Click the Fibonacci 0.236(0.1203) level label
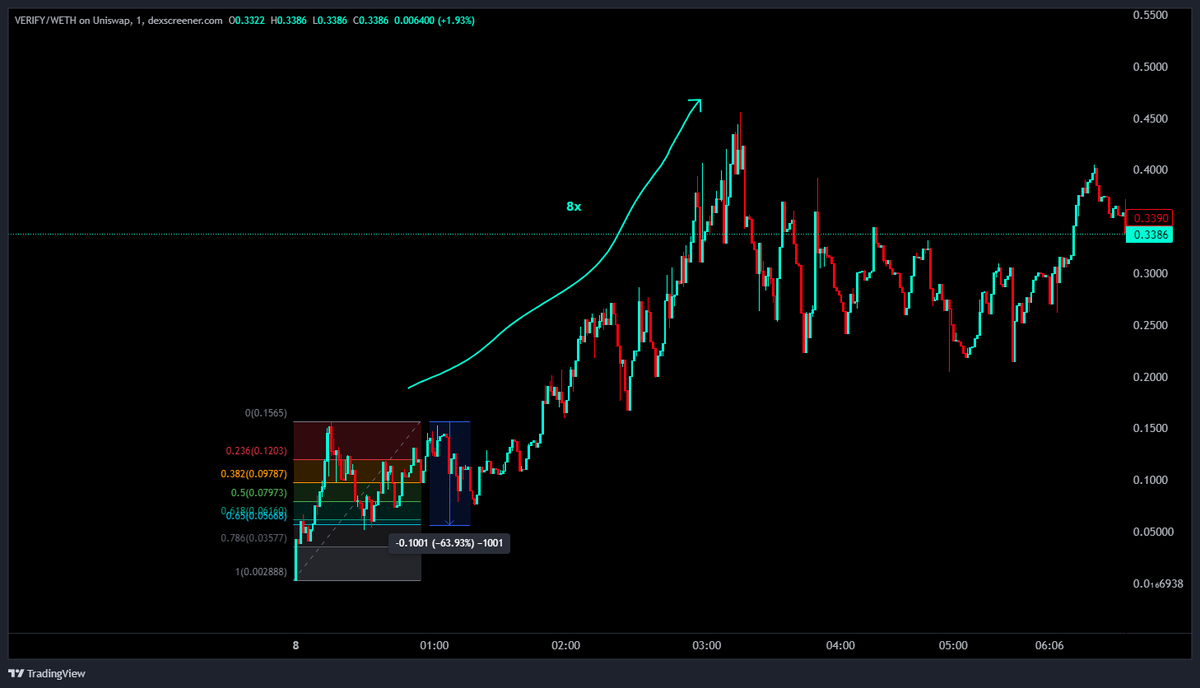 (x=258, y=451)
